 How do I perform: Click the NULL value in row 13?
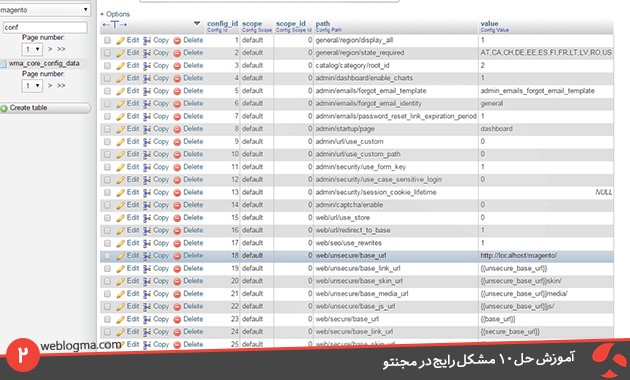(603, 192)
